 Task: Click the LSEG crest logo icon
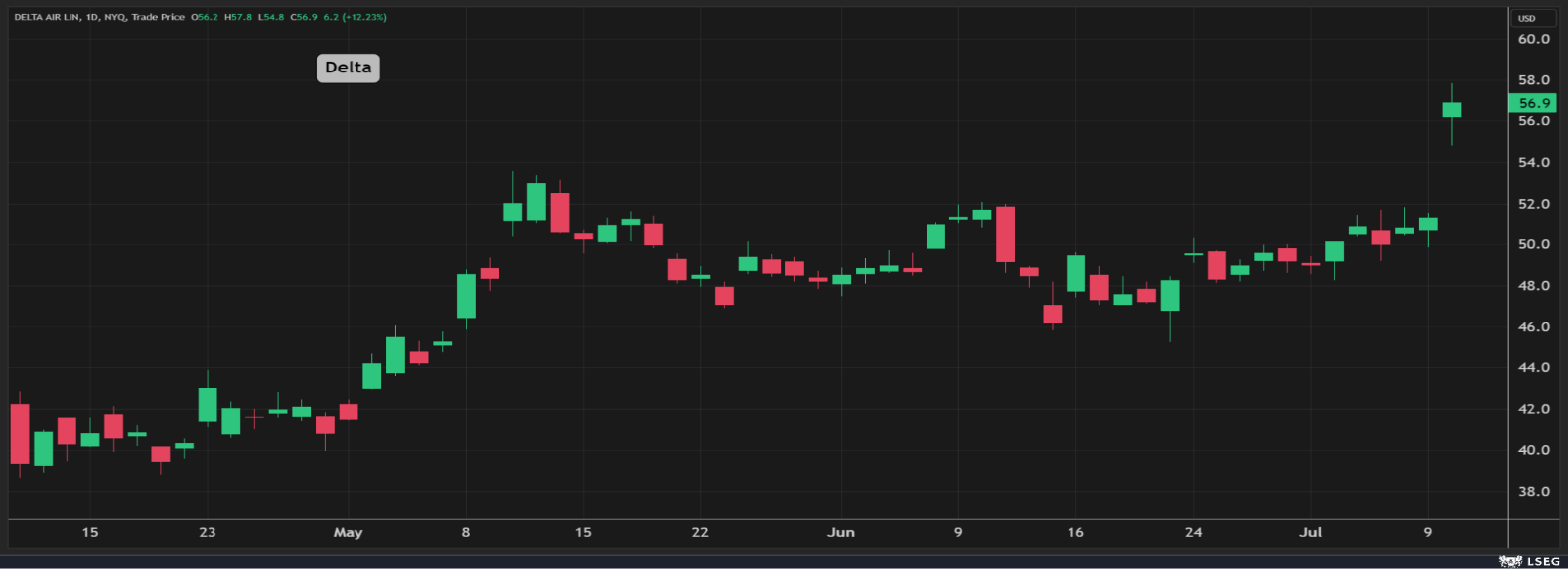1510,561
